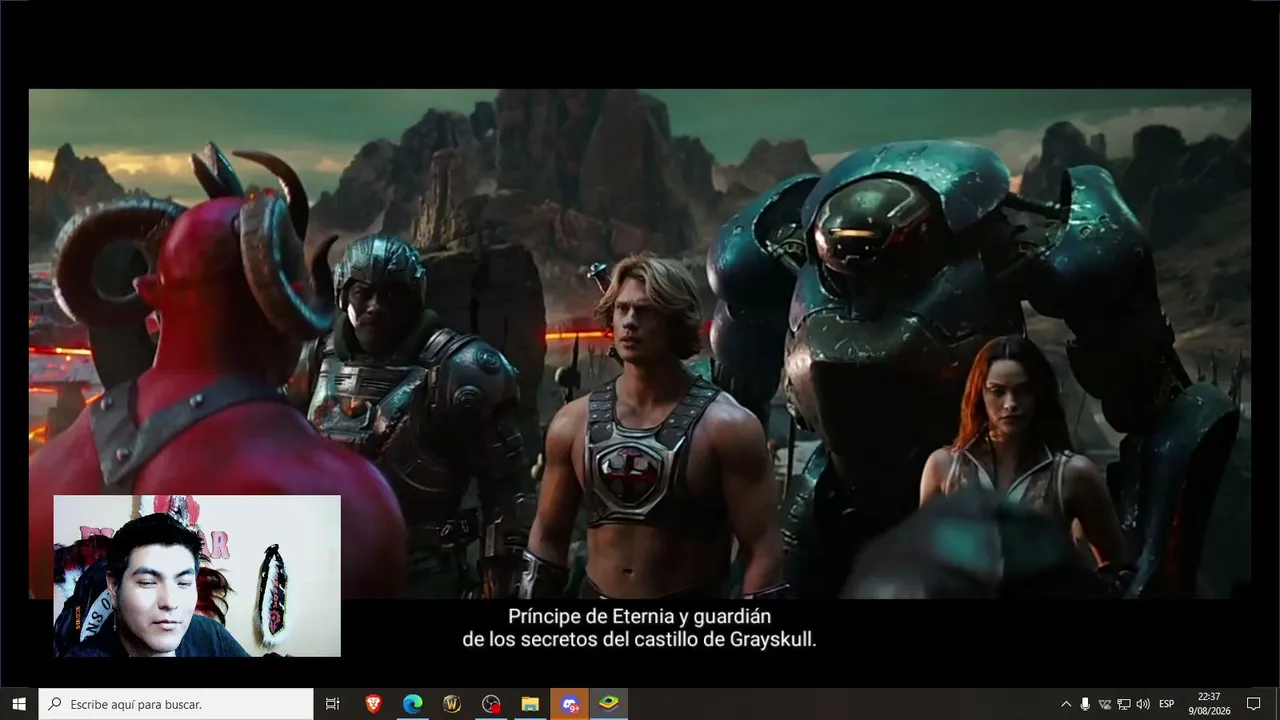Expand hidden system tray icons

coord(1066,704)
